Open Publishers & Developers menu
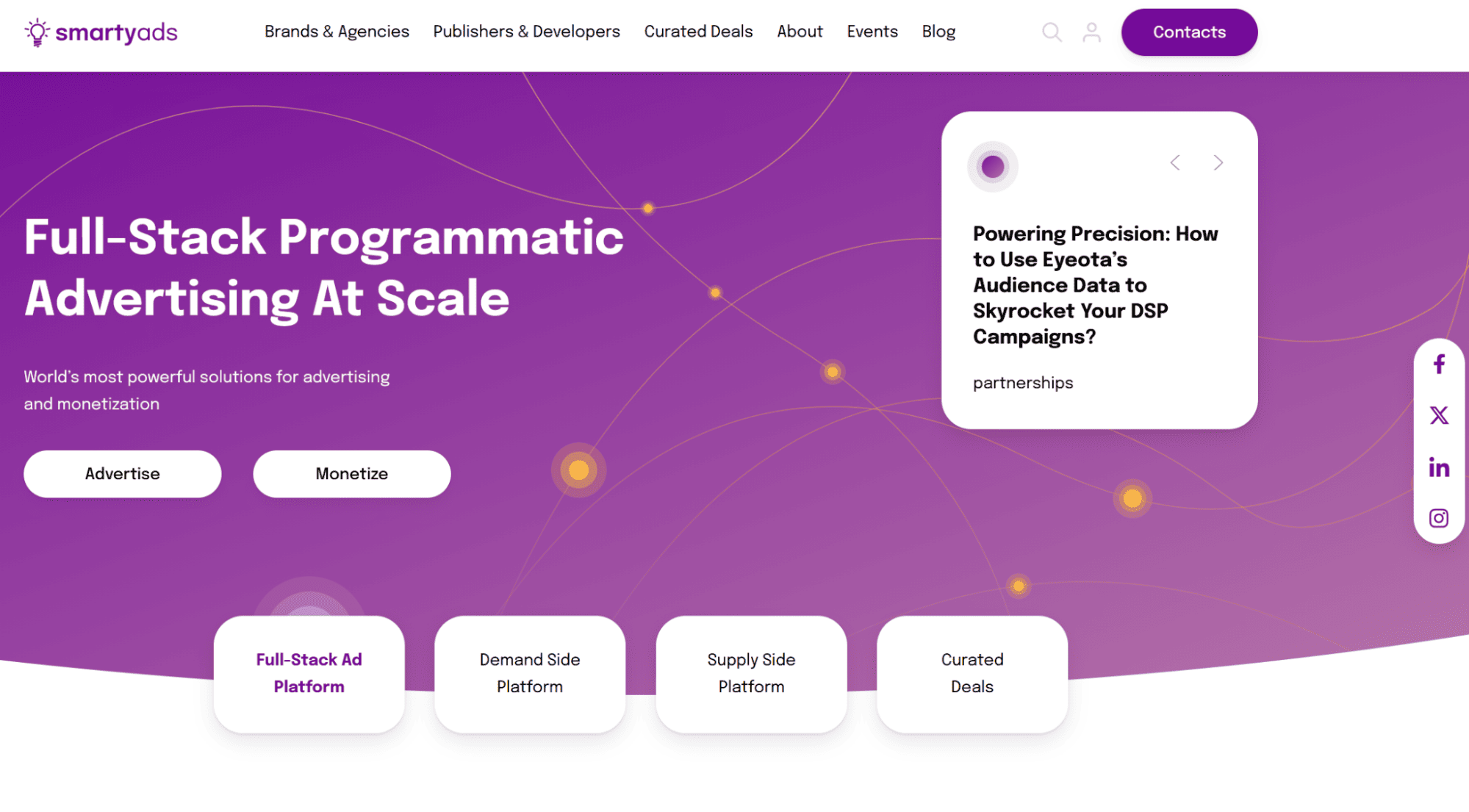 pos(526,32)
